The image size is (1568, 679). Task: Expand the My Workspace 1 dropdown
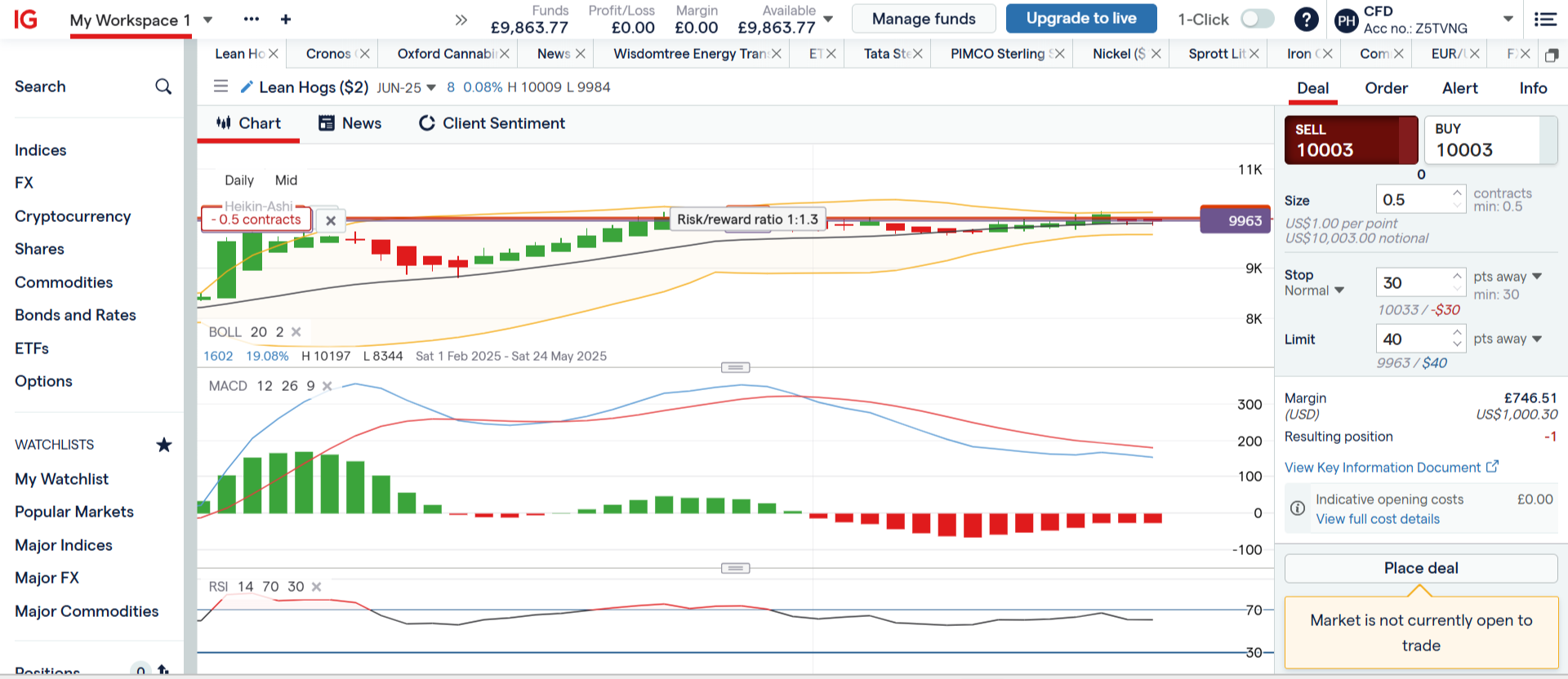[208, 20]
